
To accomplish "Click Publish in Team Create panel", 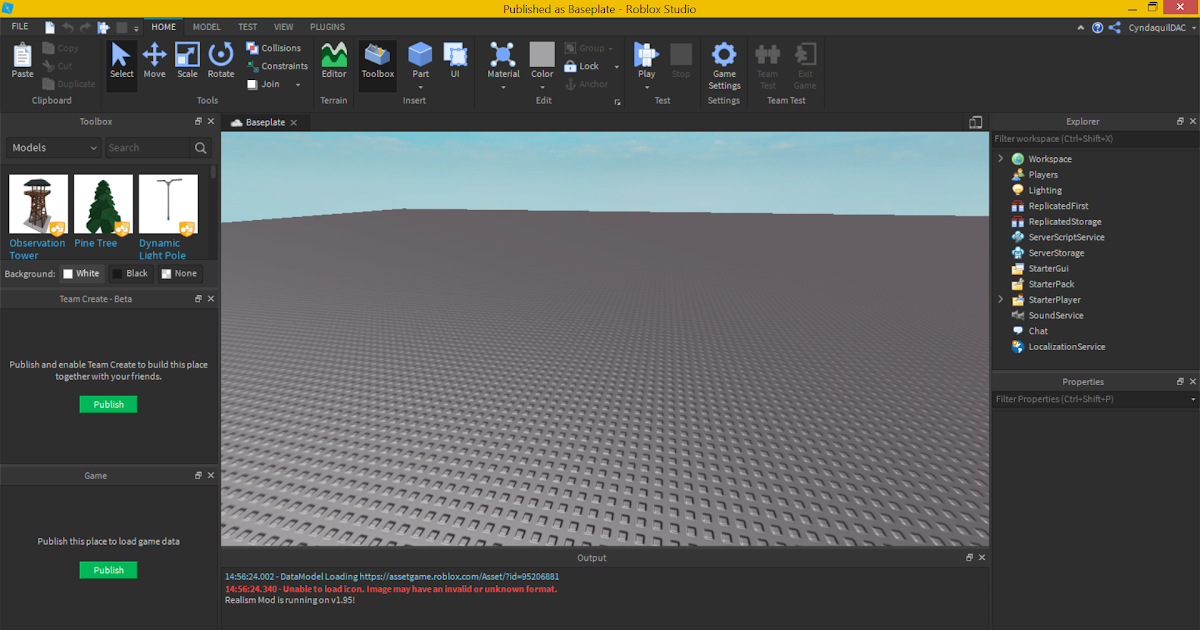I will tap(108, 405).
